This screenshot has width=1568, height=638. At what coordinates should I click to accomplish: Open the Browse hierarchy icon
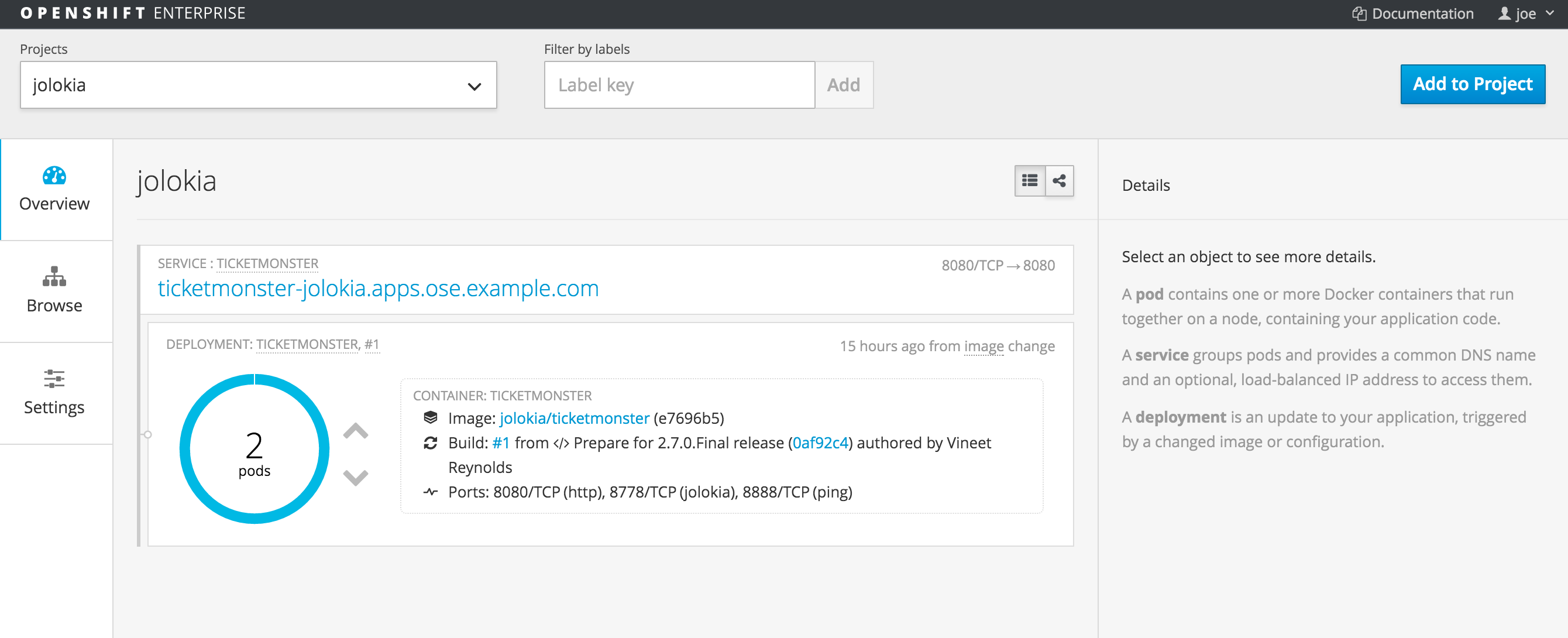54,276
